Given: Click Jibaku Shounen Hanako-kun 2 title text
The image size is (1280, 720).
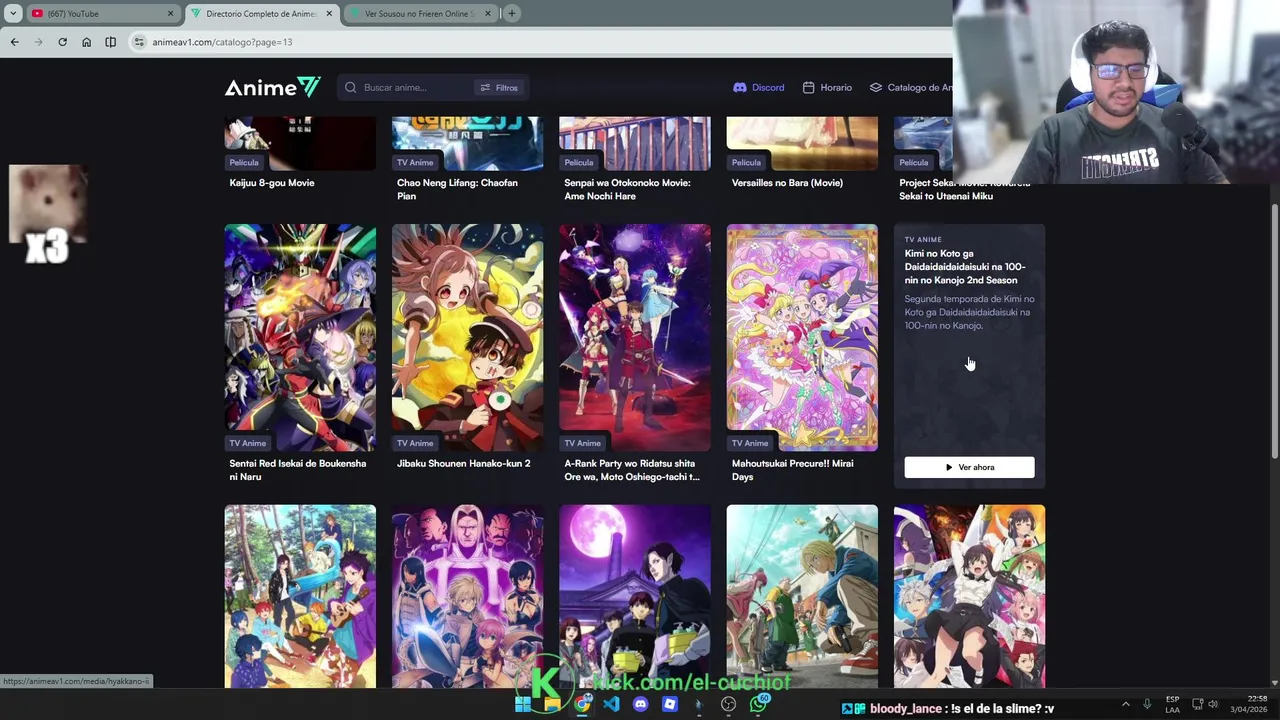Looking at the screenshot, I should (463, 464).
